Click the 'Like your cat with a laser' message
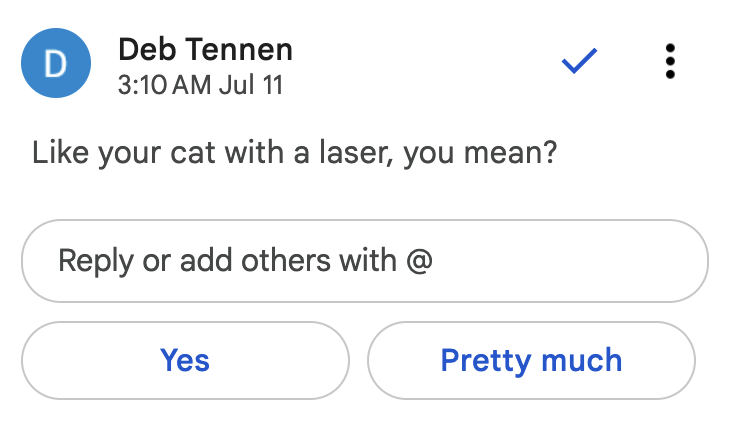The width and height of the screenshot is (732, 426). (294, 155)
